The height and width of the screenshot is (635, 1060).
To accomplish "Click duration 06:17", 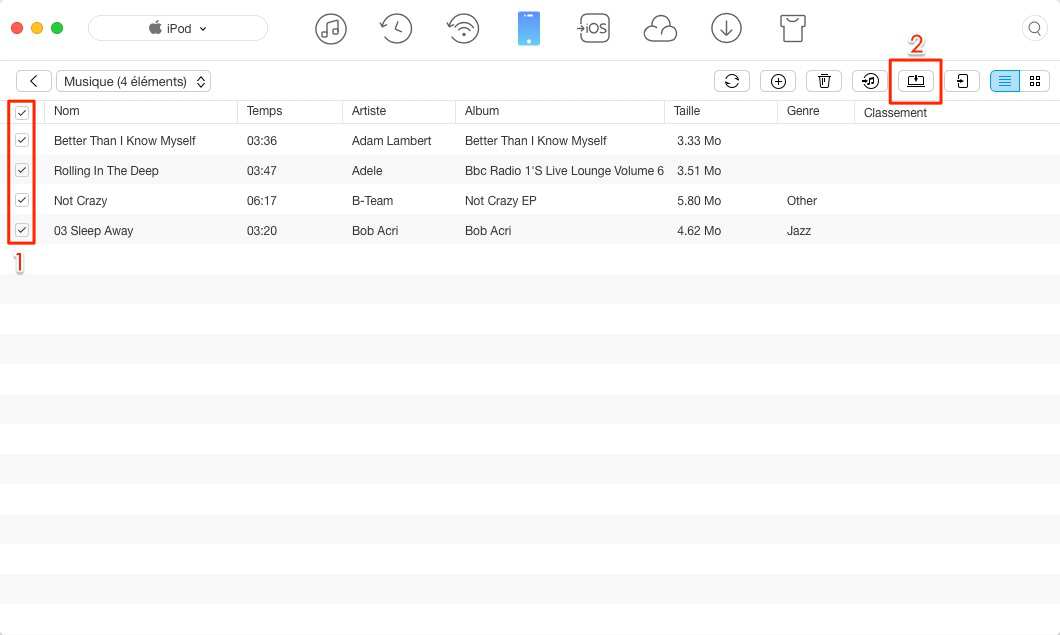I will coord(262,201).
